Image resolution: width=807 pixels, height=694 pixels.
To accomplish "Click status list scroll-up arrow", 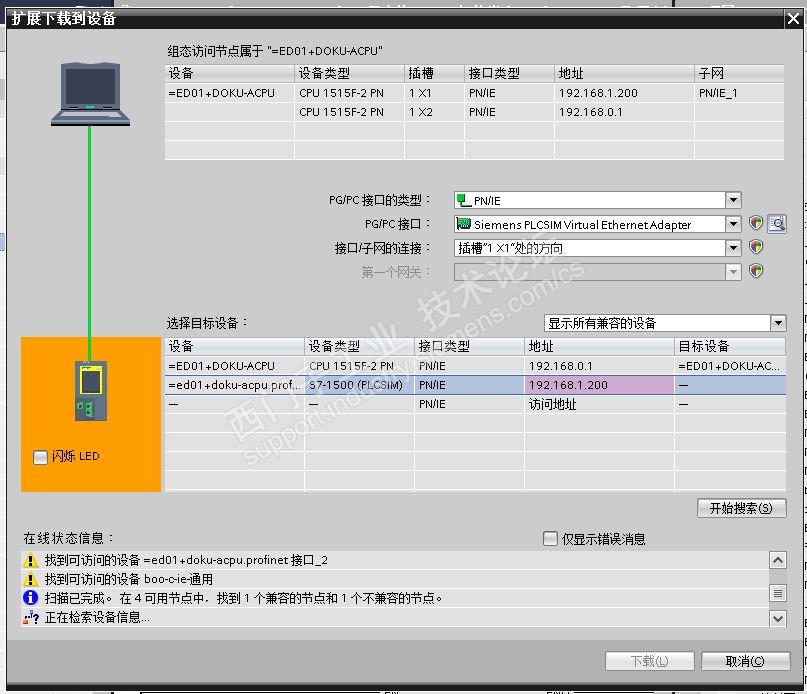I will (778, 560).
